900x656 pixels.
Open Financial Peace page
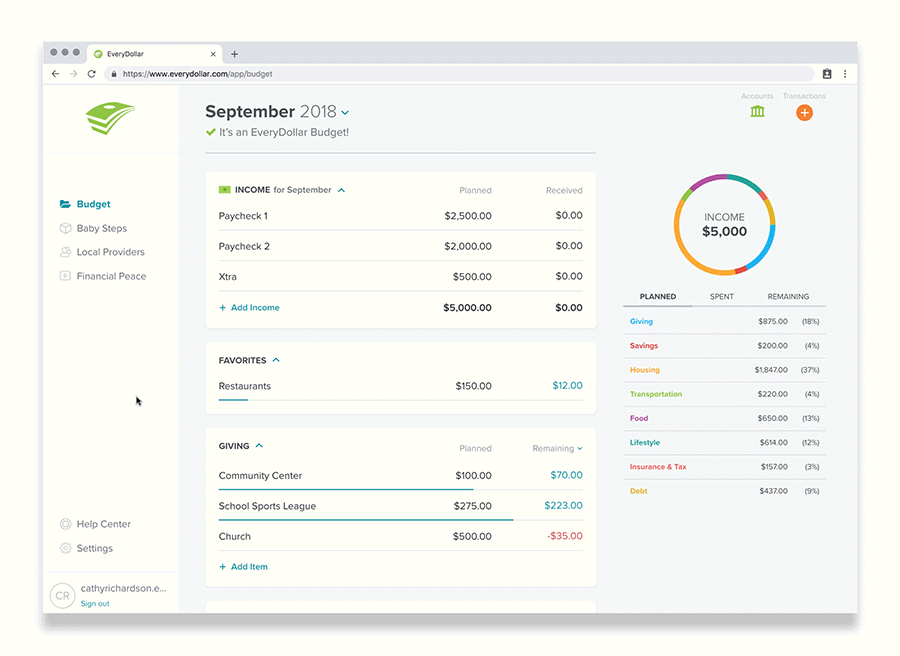tap(111, 276)
